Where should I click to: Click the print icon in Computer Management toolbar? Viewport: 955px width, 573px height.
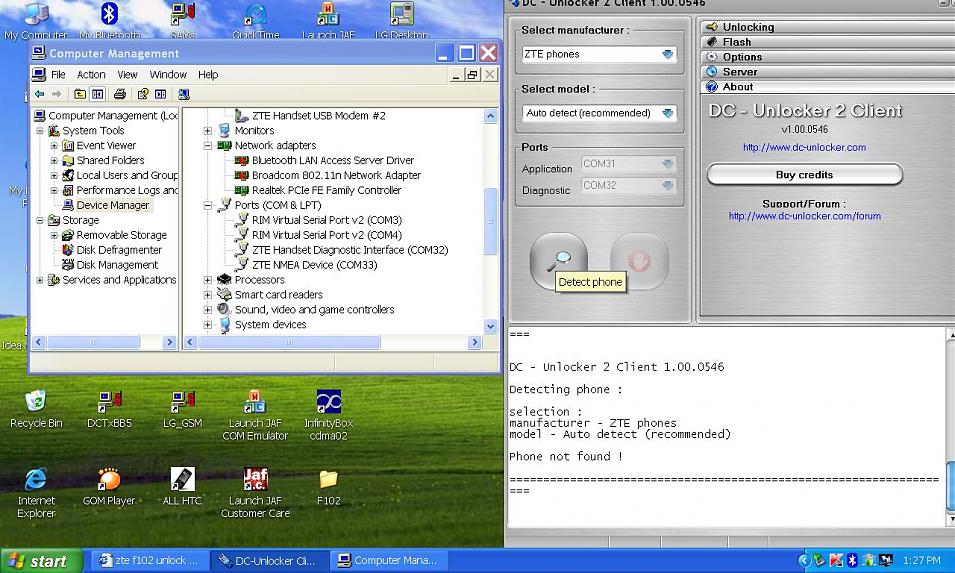pyautogui.click(x=120, y=94)
